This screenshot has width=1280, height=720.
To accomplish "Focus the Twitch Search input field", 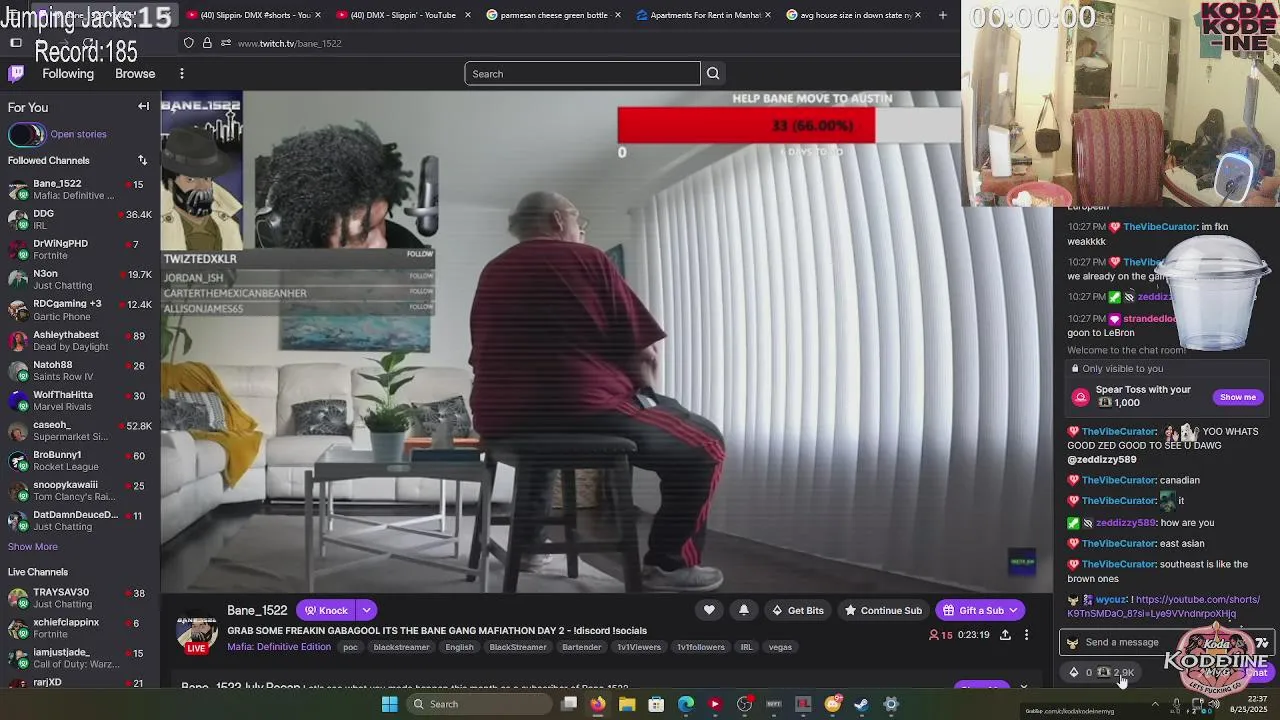I will pos(582,74).
